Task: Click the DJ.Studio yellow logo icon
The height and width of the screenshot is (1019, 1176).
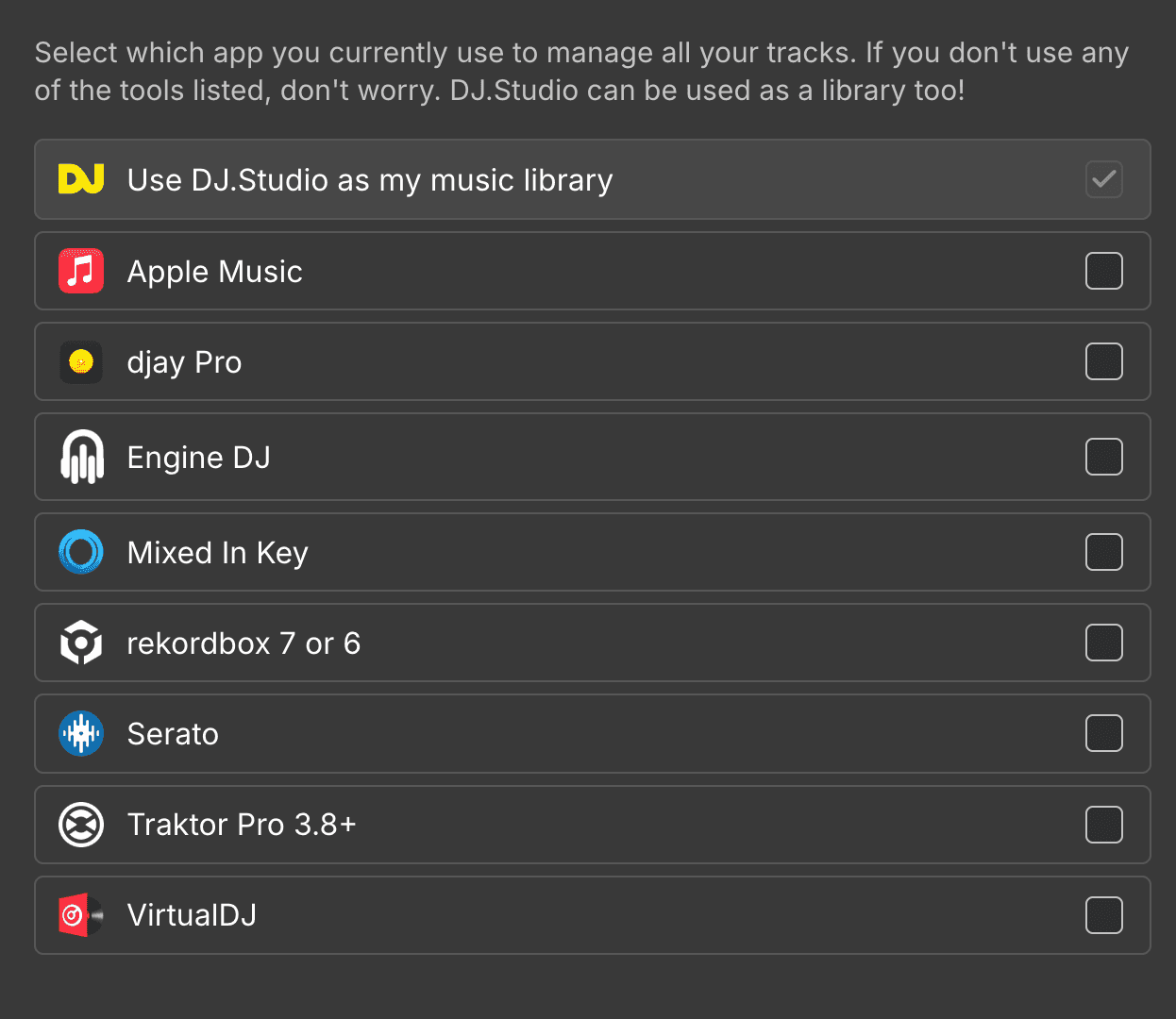Action: 80,179
